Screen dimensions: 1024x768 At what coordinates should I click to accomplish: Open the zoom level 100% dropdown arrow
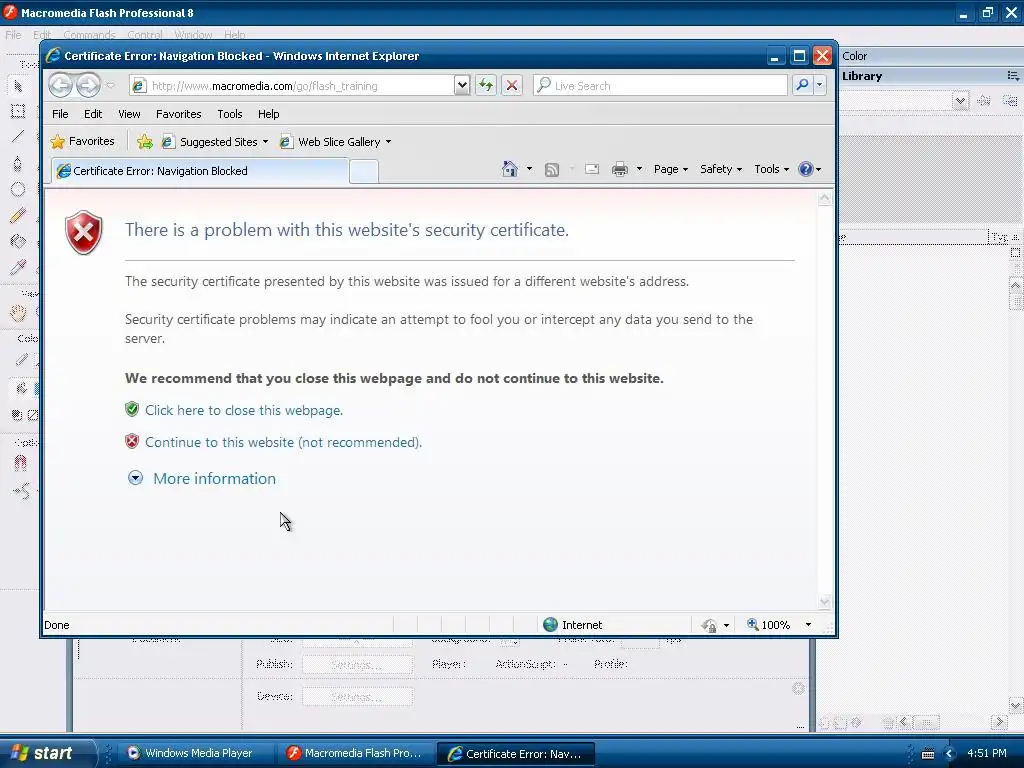[808, 625]
